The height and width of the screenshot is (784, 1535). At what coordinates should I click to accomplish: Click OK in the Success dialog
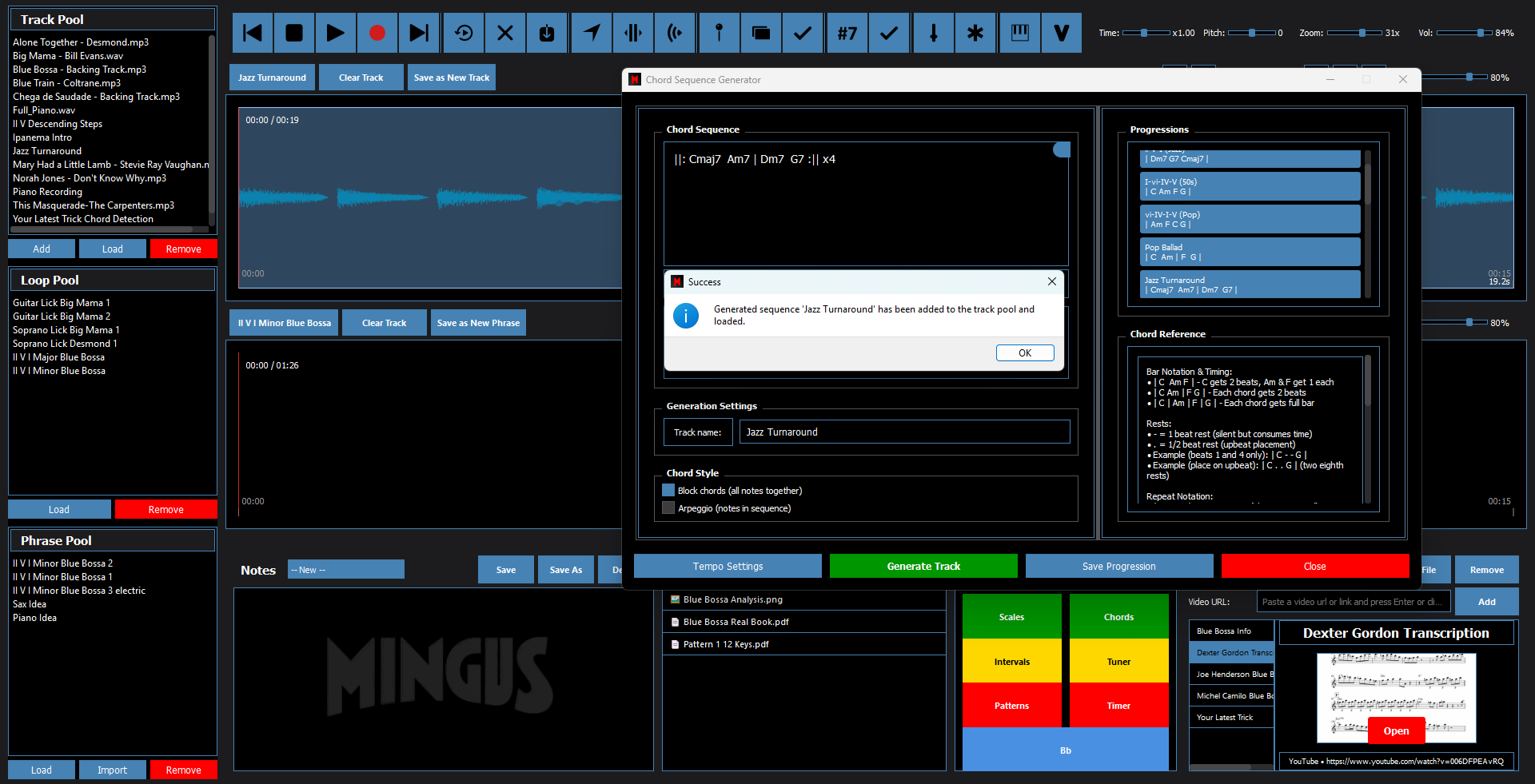click(x=1024, y=352)
